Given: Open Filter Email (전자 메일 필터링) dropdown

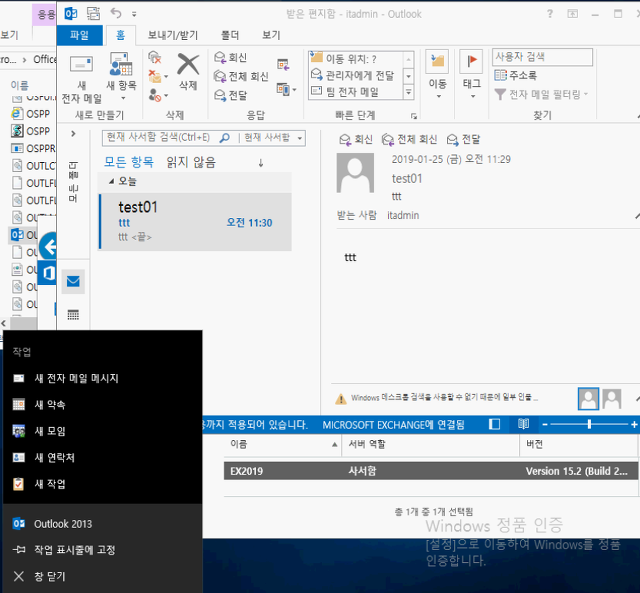Looking at the screenshot, I should pyautogui.click(x=541, y=95).
